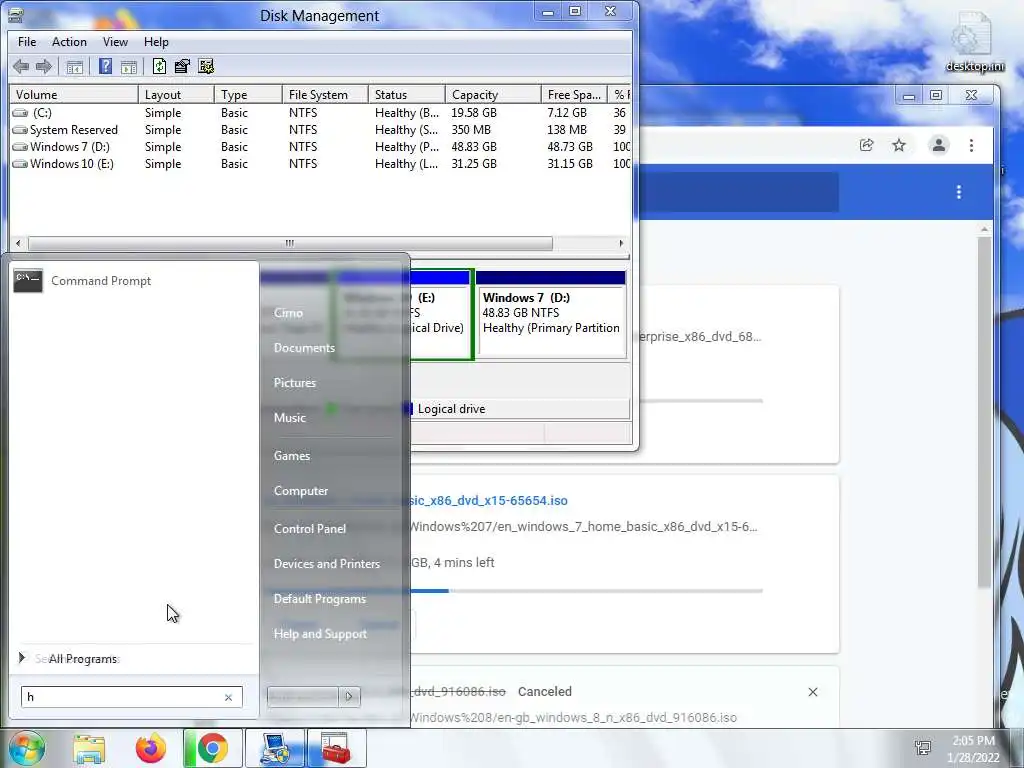Click the Forward arrow in Disk Management toolbar
The height and width of the screenshot is (768, 1024).
(44, 66)
